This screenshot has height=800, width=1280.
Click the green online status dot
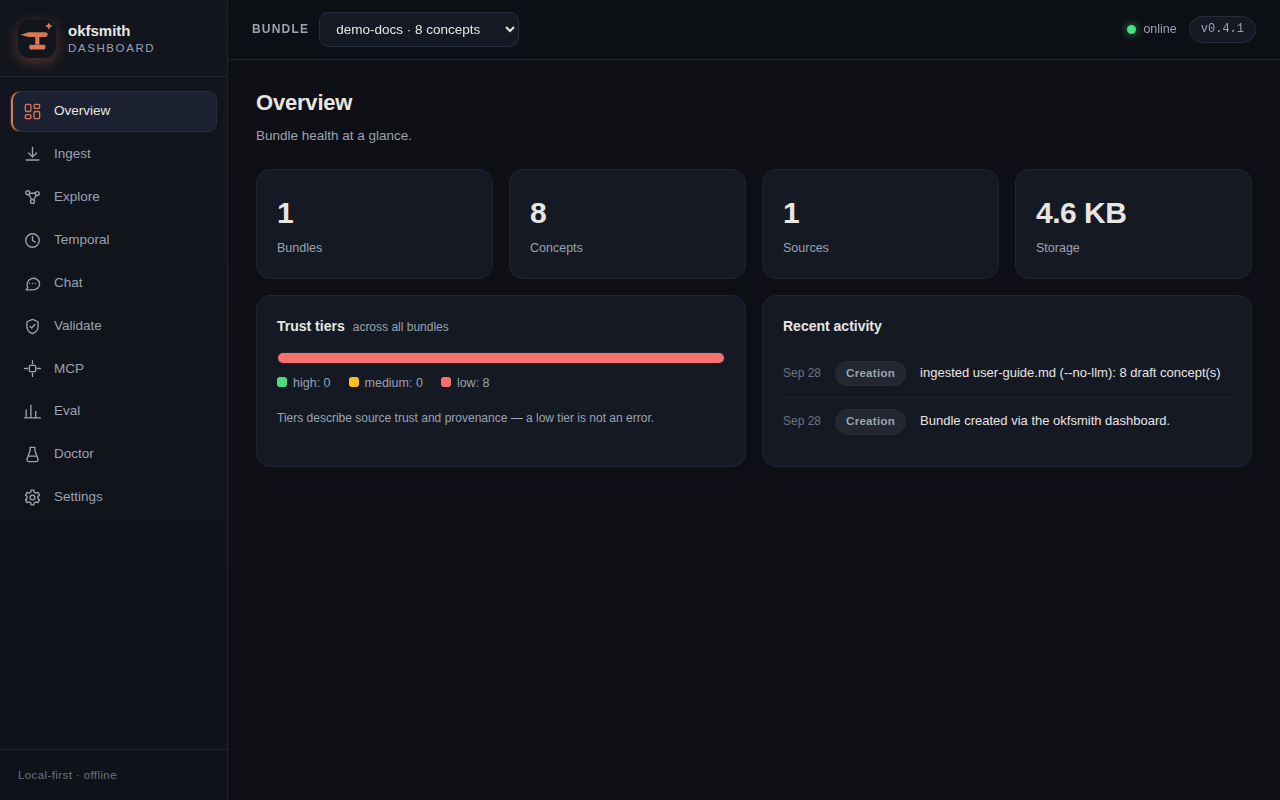click(x=1131, y=29)
